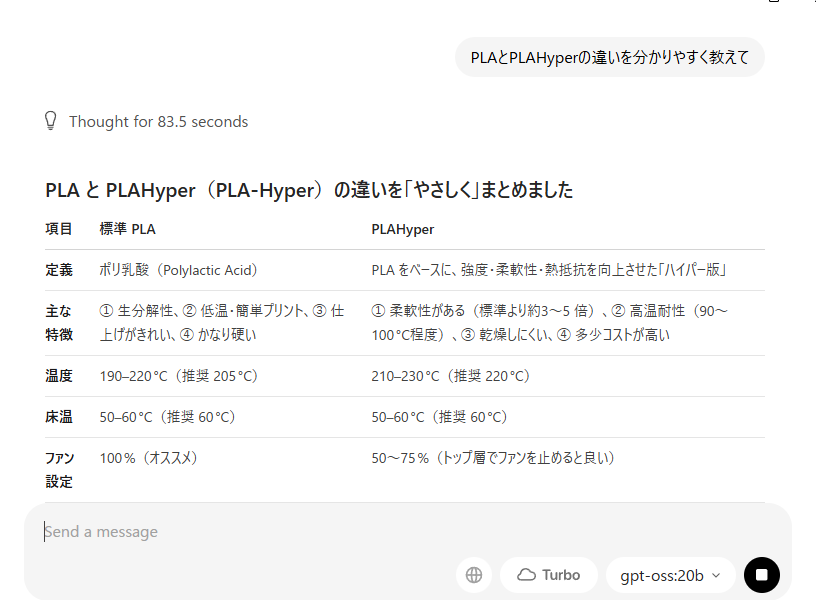Click the PLAHyper 床温 50–60°C cell
The image size is (816, 600).
tap(439, 417)
